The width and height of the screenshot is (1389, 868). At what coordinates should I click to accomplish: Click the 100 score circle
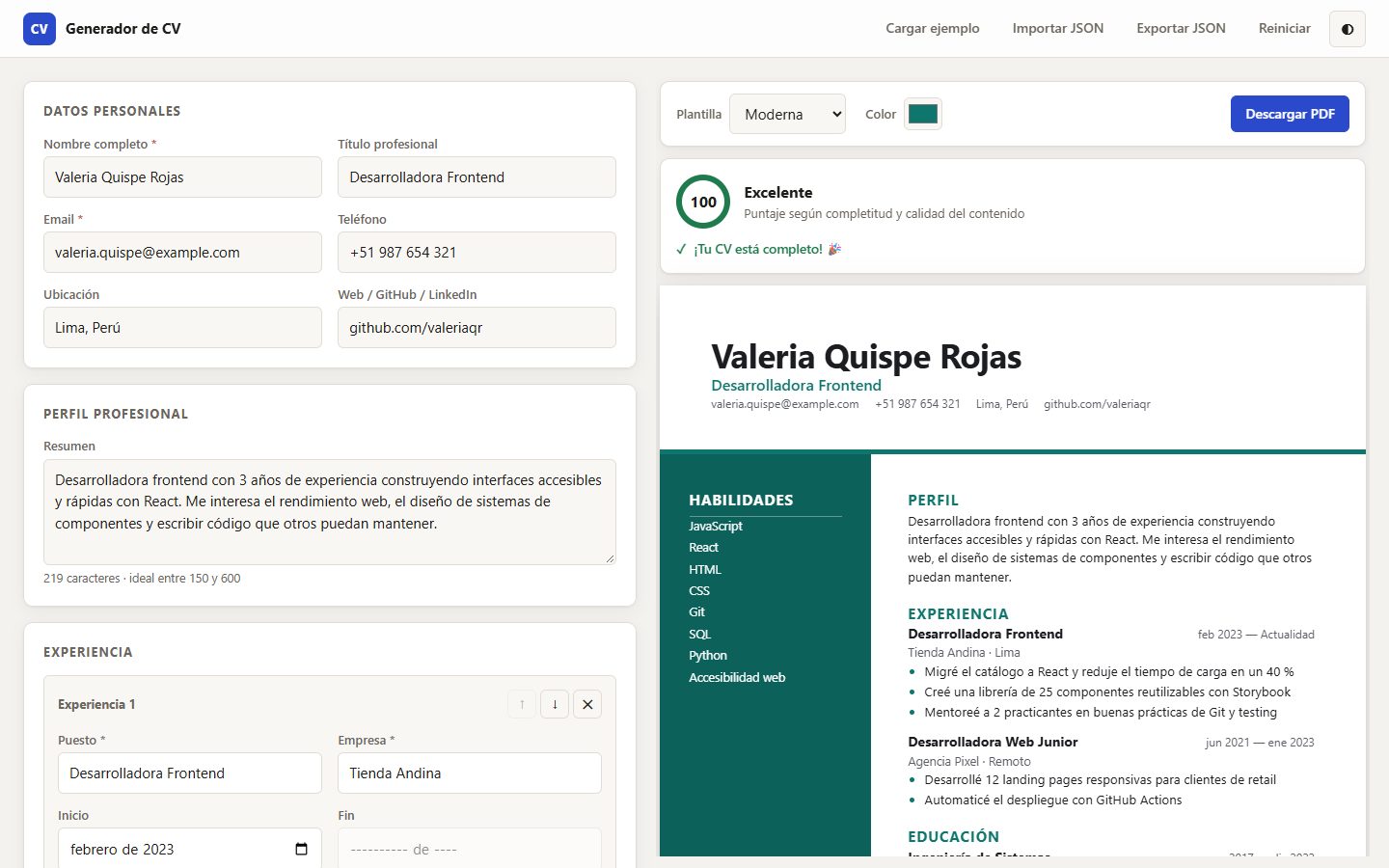point(703,202)
